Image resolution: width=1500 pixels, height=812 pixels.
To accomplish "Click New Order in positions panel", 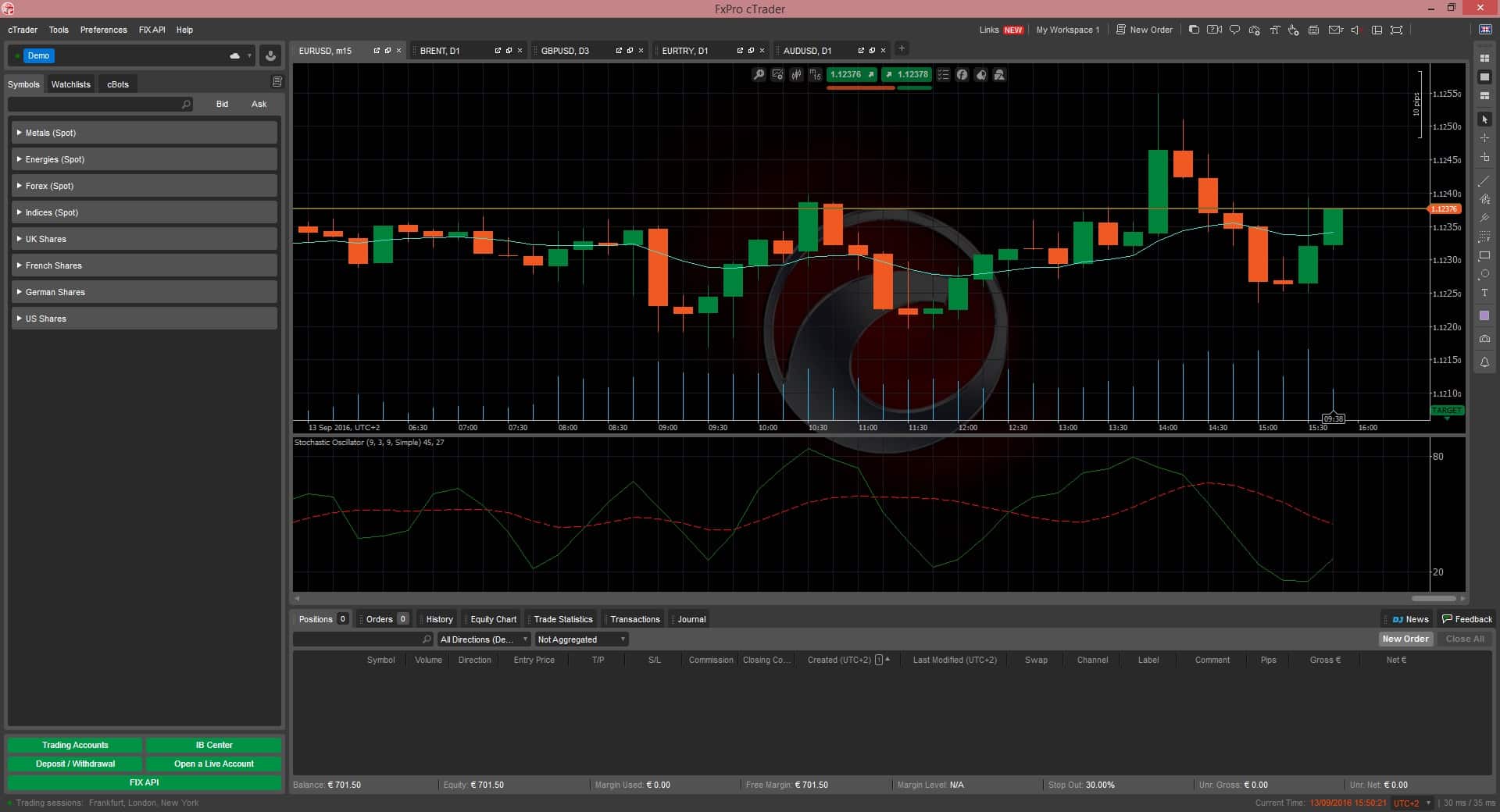I will (x=1405, y=639).
